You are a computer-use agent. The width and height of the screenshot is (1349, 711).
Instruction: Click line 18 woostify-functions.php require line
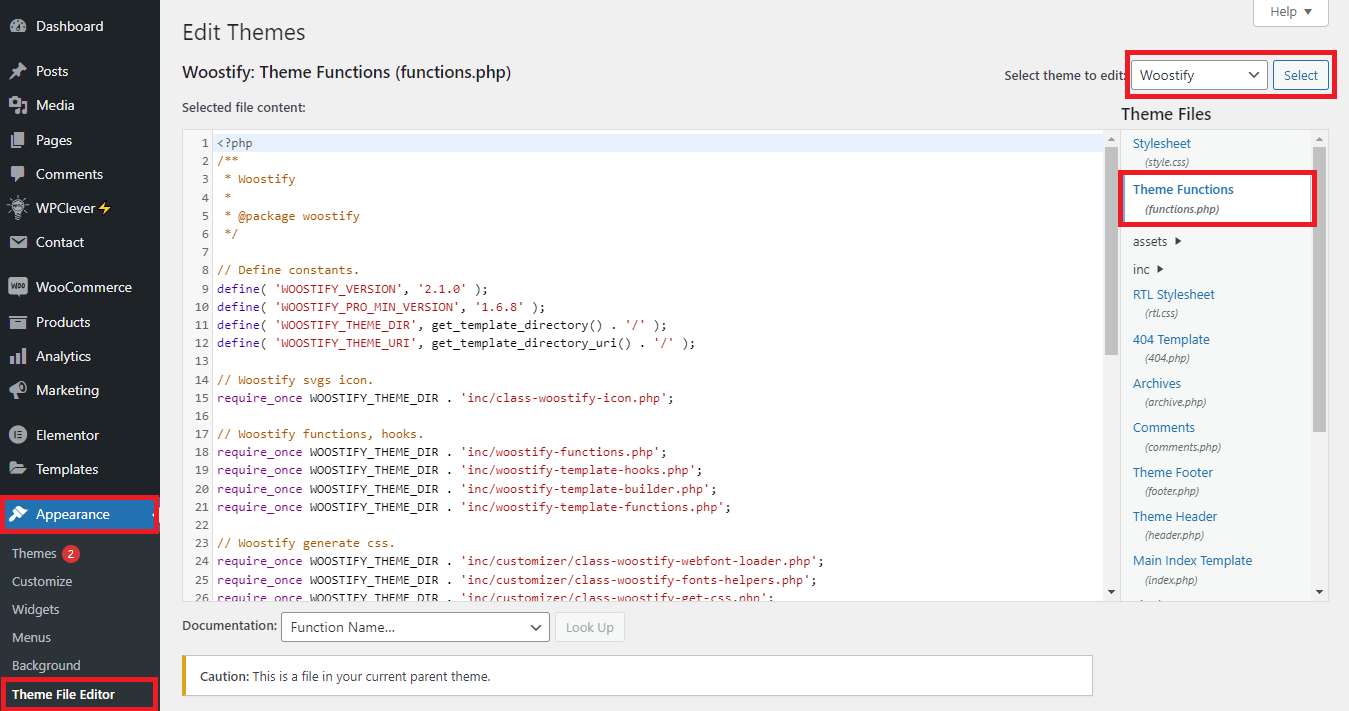[x=441, y=452]
